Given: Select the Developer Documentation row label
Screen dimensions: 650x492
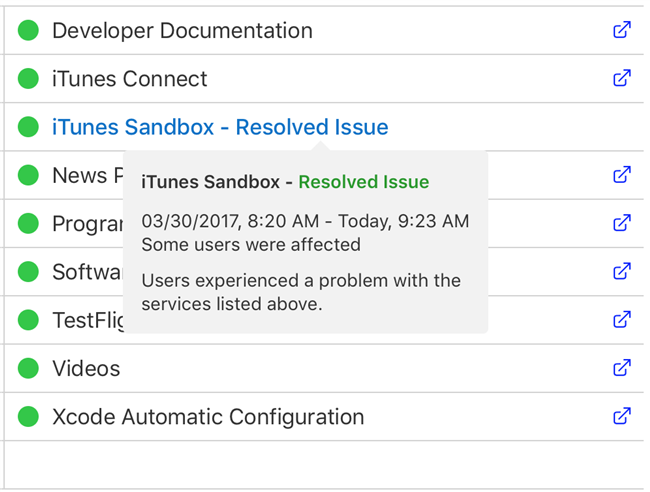Looking at the screenshot, I should [x=182, y=31].
